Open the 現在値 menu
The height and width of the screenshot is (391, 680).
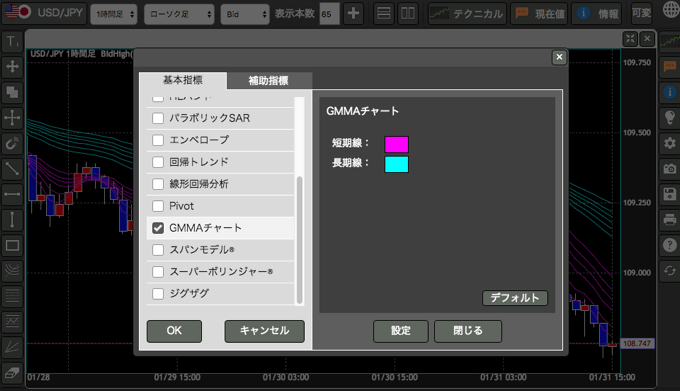coord(539,13)
